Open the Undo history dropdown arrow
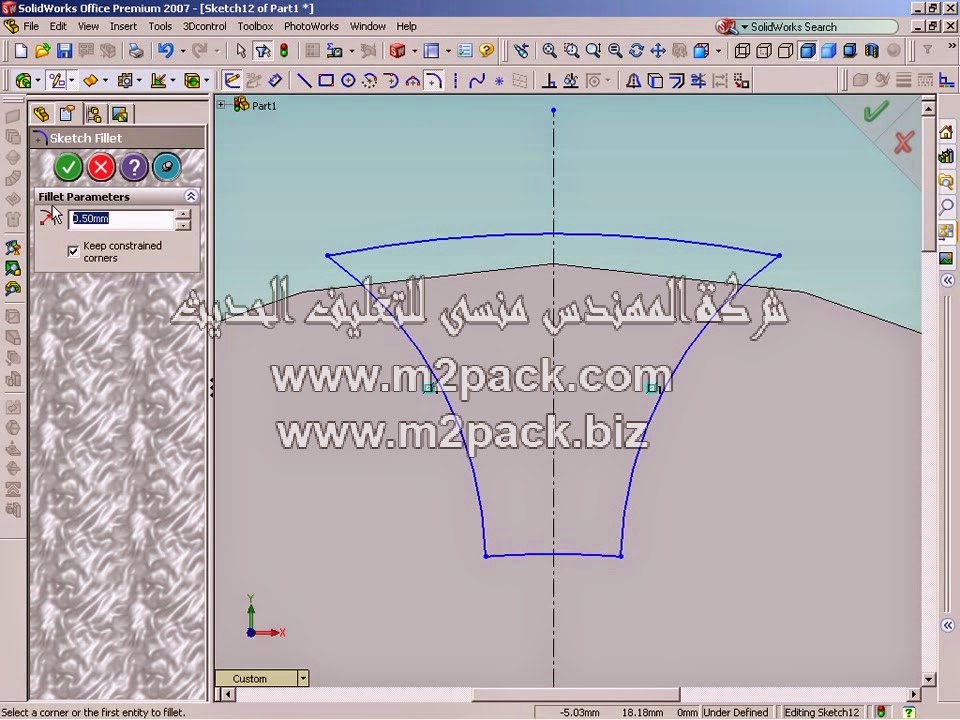This screenshot has width=960, height=720. pyautogui.click(x=182, y=51)
